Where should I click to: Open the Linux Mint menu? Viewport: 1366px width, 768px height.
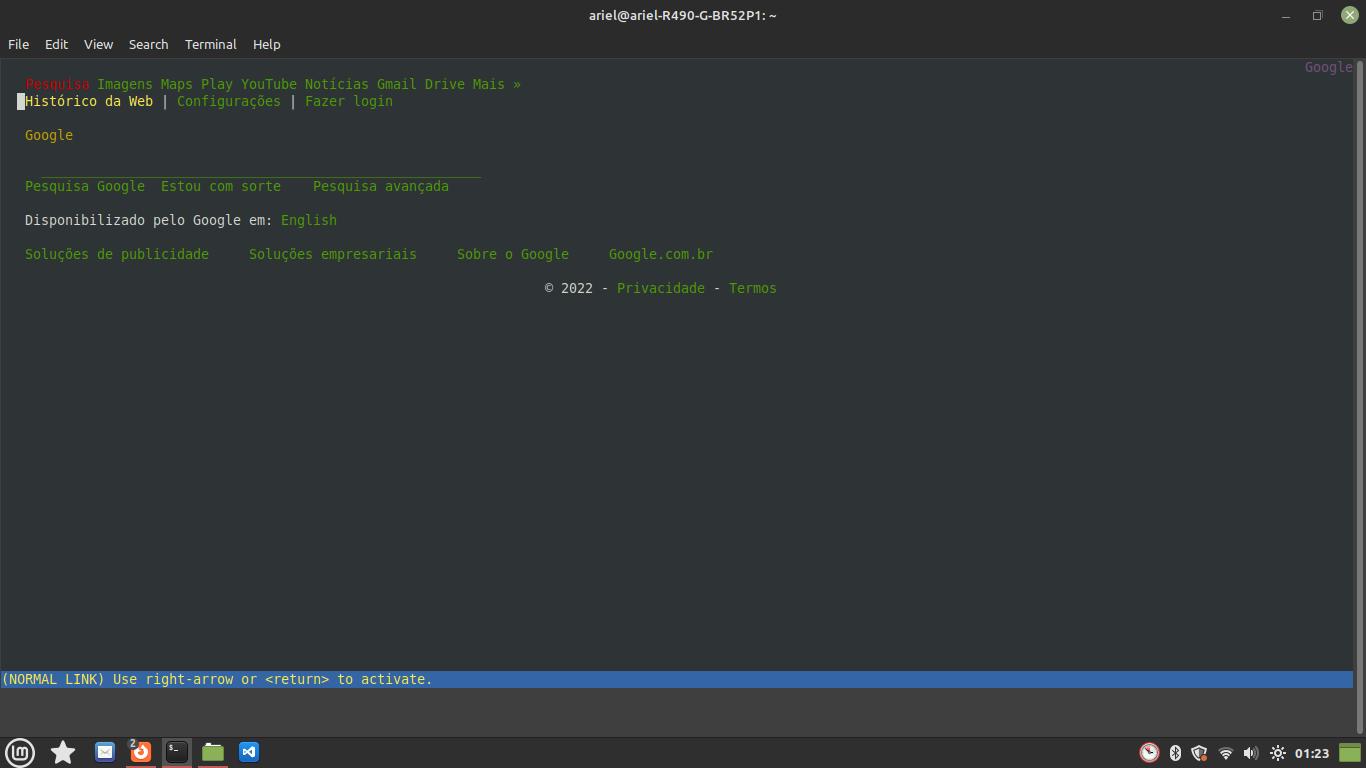pyautogui.click(x=20, y=751)
